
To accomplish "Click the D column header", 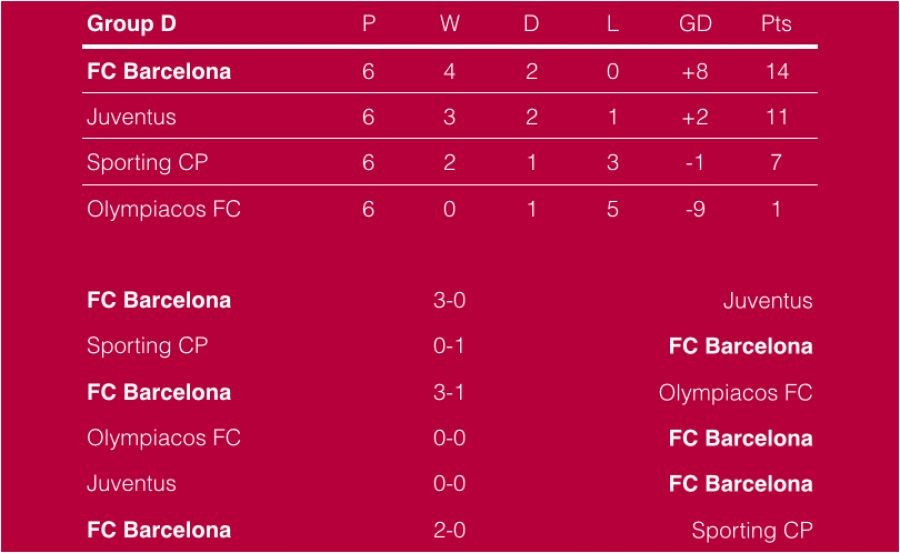I will point(531,24).
